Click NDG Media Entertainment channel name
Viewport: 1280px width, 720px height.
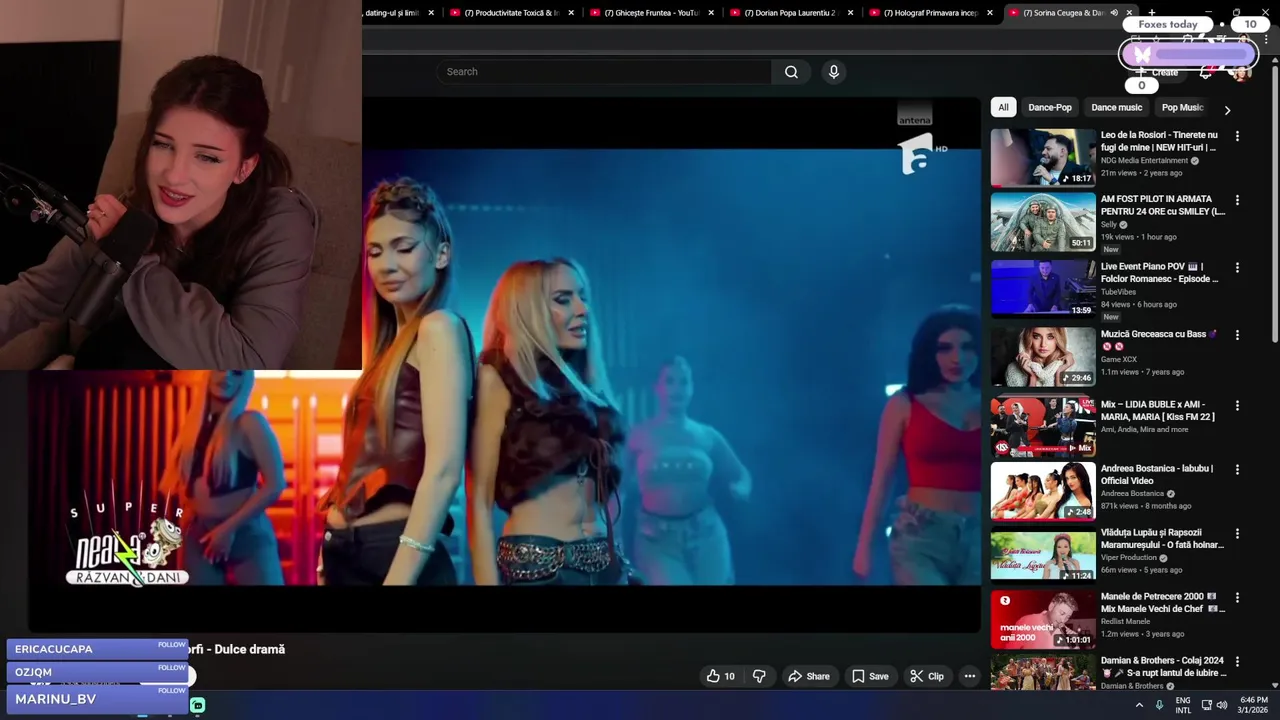(1144, 160)
